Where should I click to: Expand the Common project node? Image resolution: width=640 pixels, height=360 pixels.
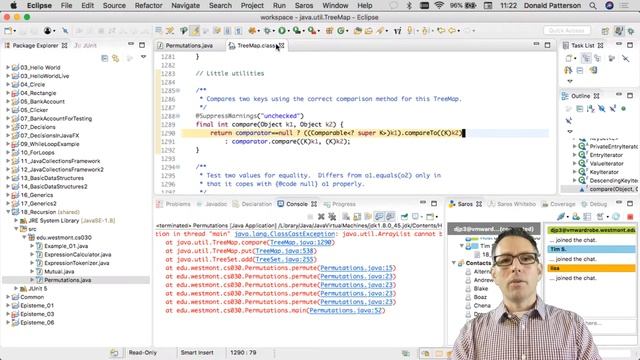click(8, 297)
